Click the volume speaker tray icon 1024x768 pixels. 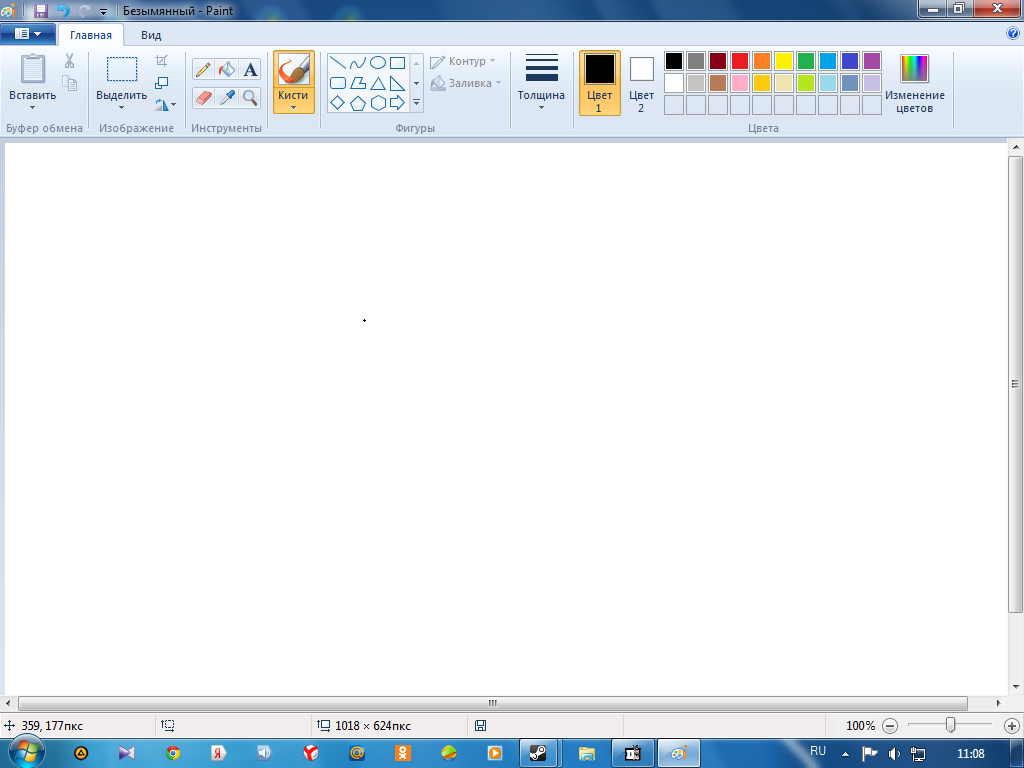pyautogui.click(x=895, y=754)
